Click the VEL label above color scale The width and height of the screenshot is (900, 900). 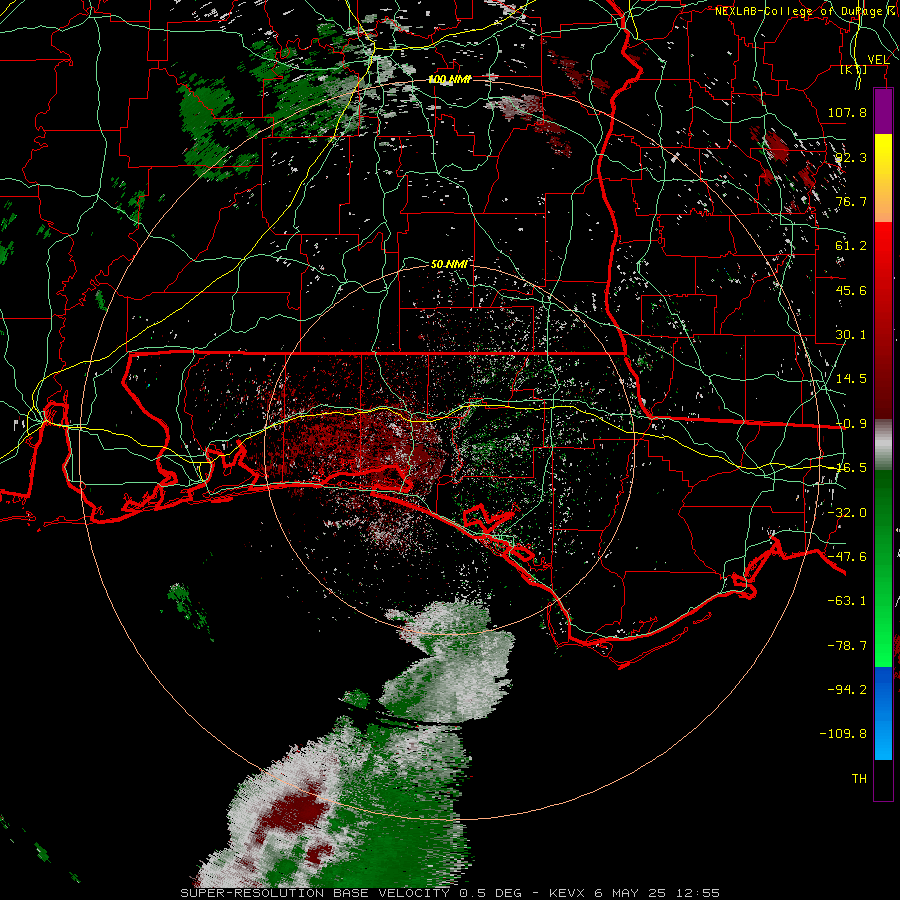pyautogui.click(x=878, y=60)
